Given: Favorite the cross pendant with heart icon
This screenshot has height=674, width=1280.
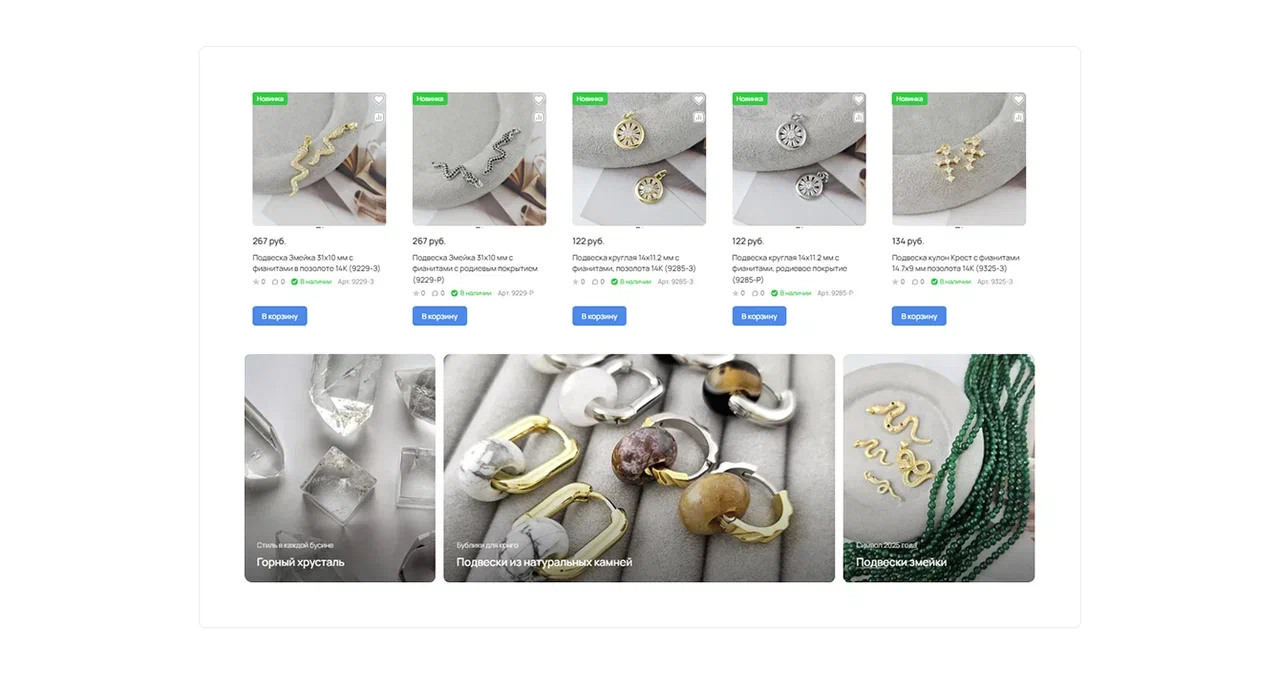Looking at the screenshot, I should point(1019,100).
